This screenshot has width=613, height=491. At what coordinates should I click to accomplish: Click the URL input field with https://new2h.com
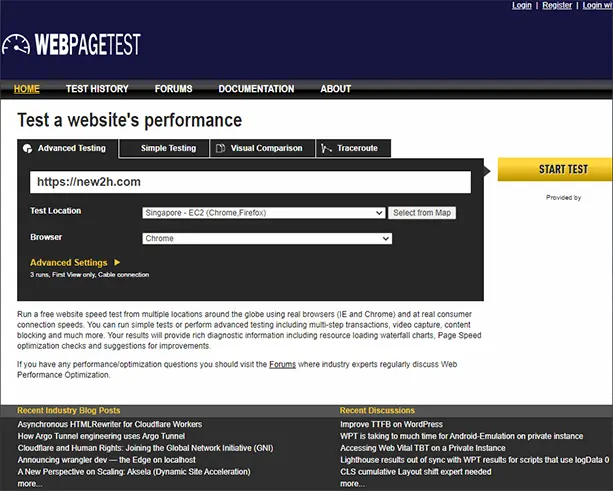(x=250, y=182)
